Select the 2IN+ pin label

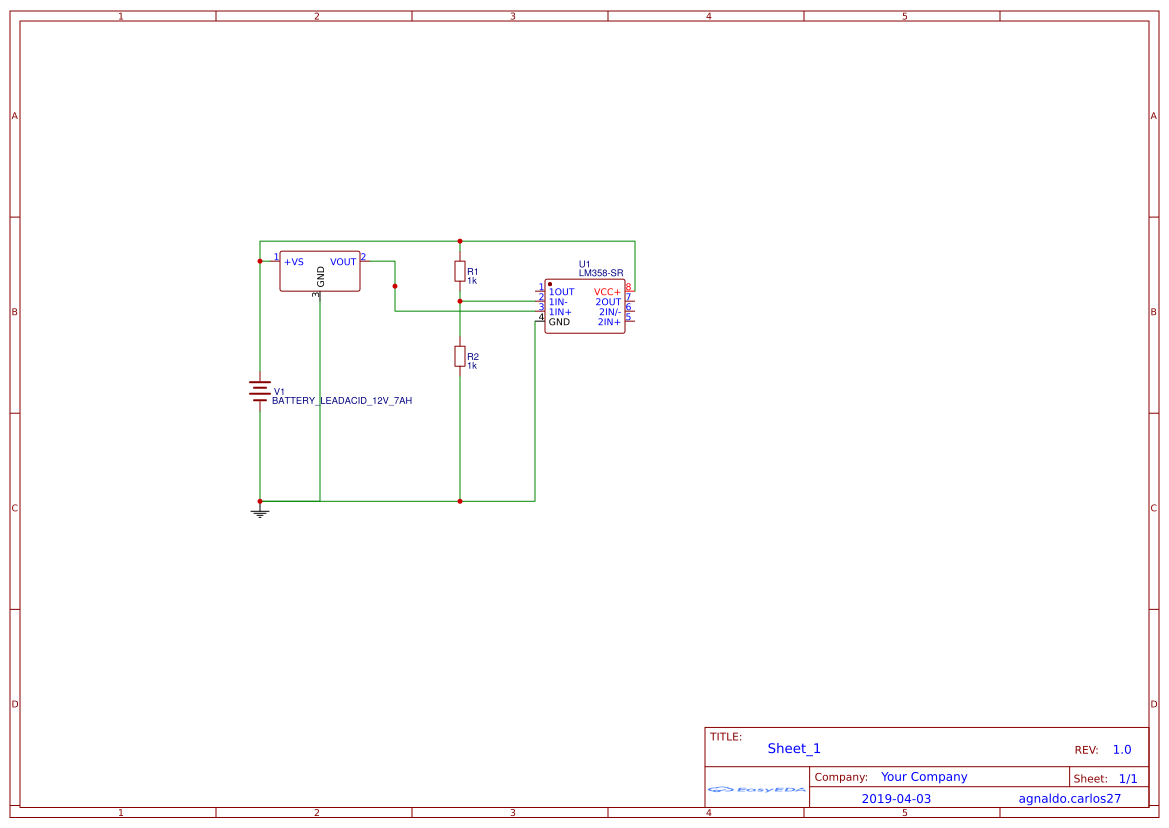[x=609, y=322]
